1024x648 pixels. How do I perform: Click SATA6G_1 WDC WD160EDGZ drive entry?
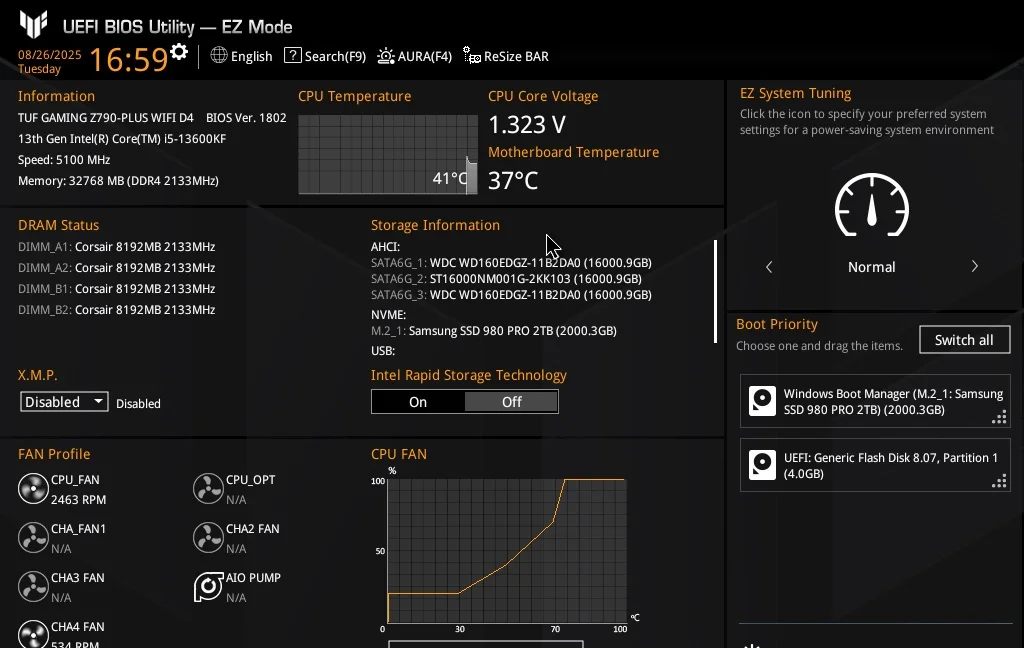(511, 263)
